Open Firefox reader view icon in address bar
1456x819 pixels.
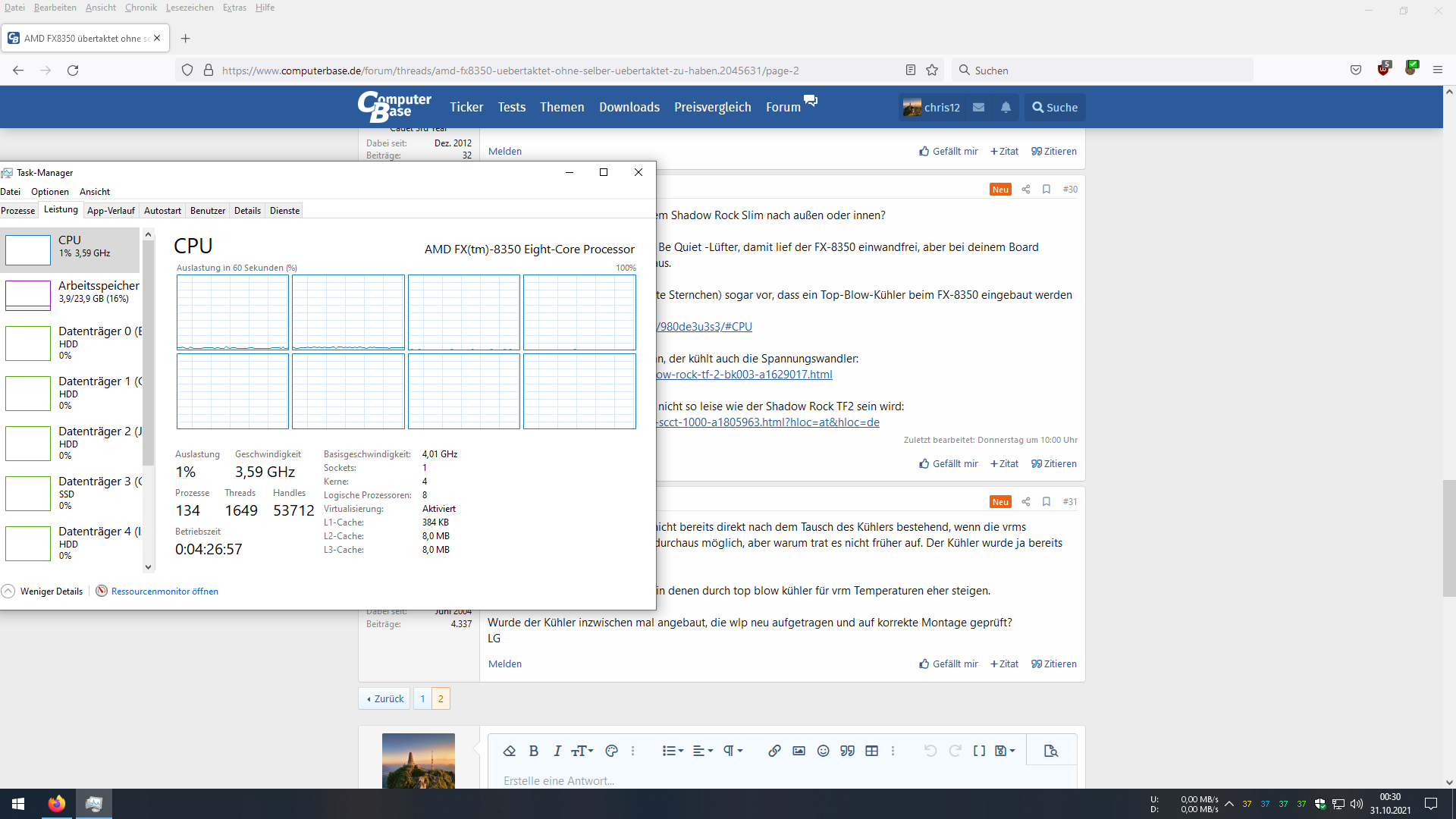(911, 70)
